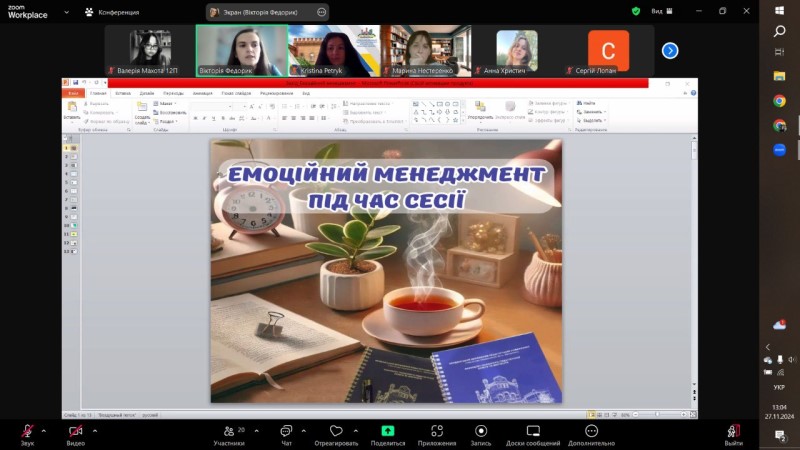Switch to the Вставка ribbon tab
The width and height of the screenshot is (800, 450).
(x=123, y=93)
